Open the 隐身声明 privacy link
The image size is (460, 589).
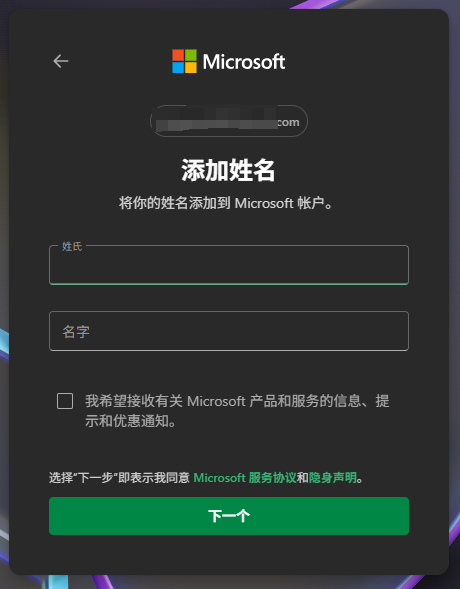pyautogui.click(x=333, y=478)
